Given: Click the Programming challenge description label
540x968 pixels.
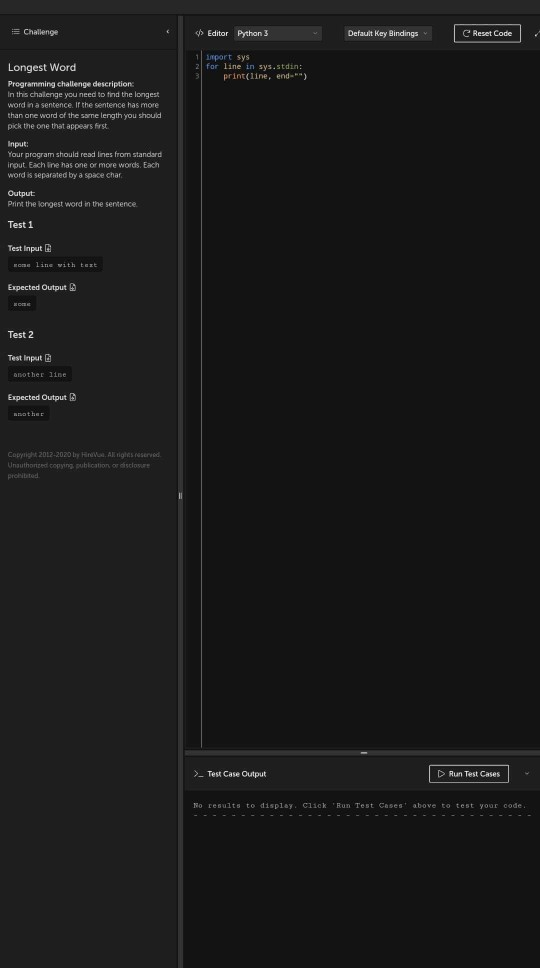Looking at the screenshot, I should point(71,84).
